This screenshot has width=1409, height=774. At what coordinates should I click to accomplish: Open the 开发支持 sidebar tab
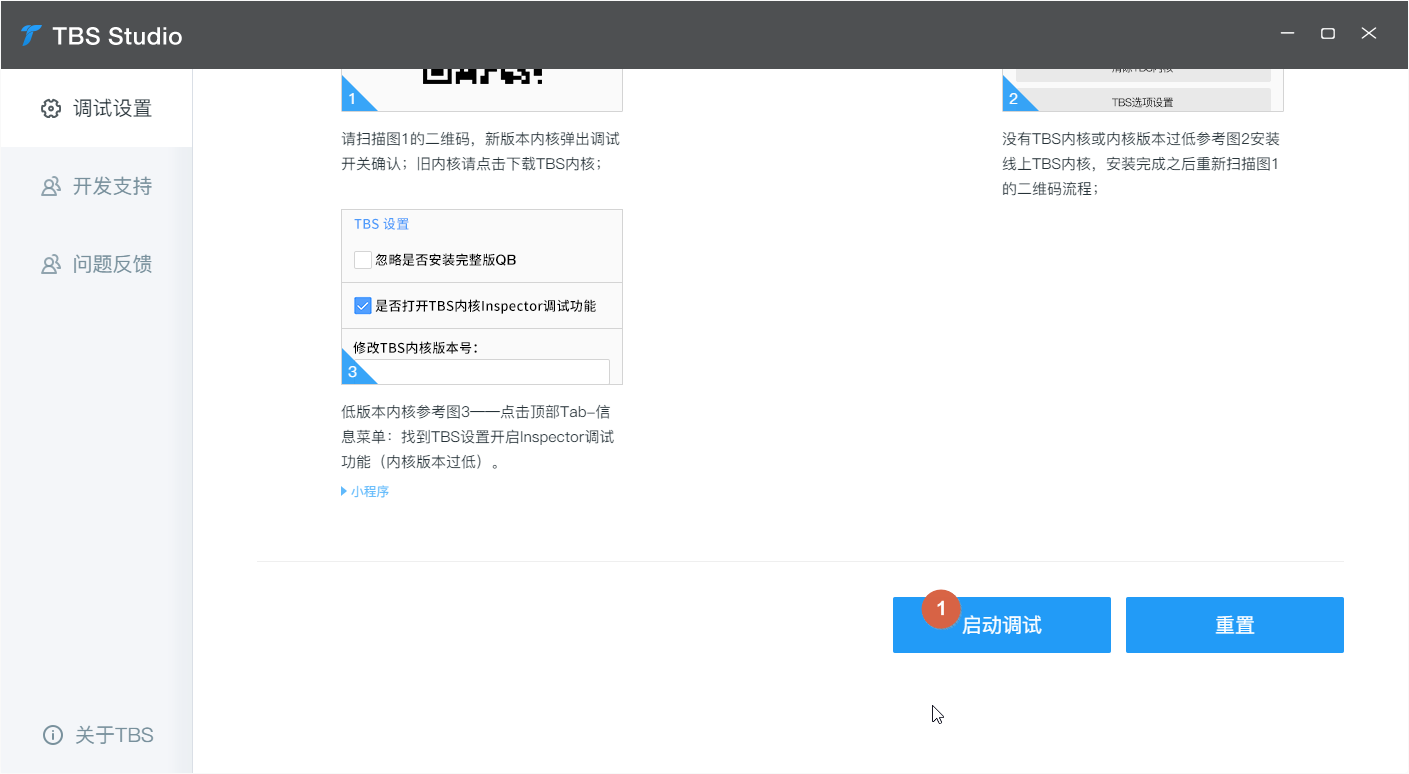(x=96, y=186)
